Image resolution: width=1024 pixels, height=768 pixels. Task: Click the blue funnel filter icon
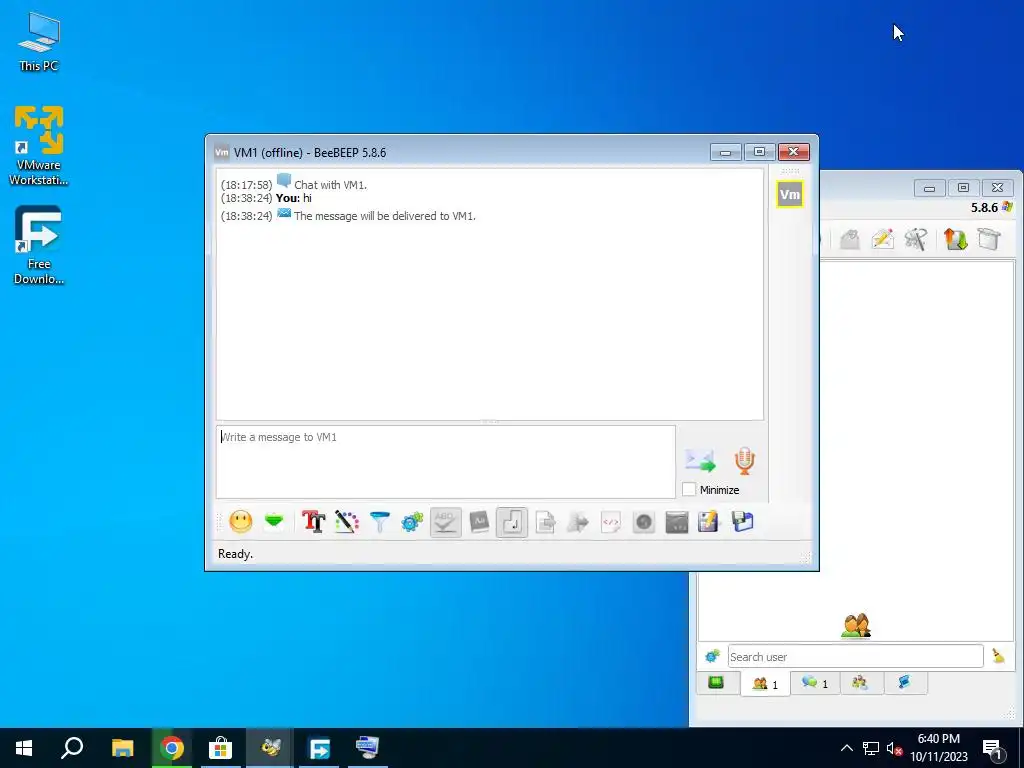click(379, 522)
